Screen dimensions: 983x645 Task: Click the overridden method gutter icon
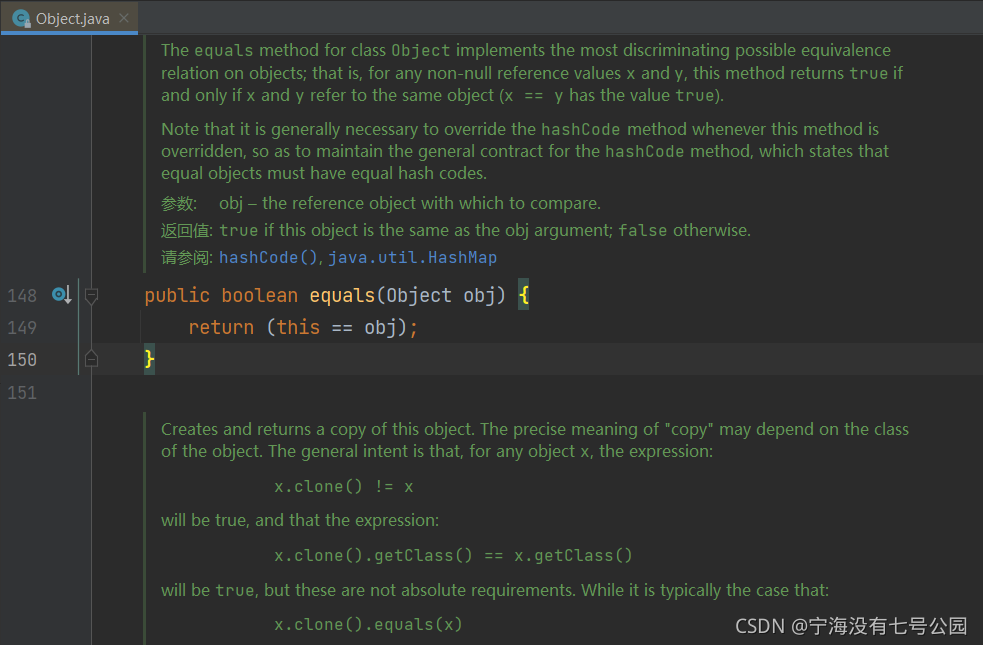point(61,295)
